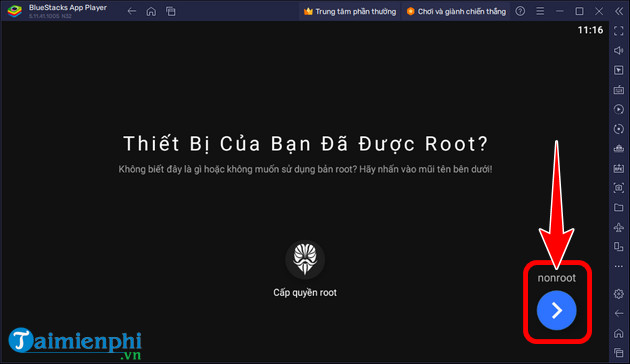Screen dimensions: 630x364
Task: Click the 'nonroot' label text
Action: [556, 278]
